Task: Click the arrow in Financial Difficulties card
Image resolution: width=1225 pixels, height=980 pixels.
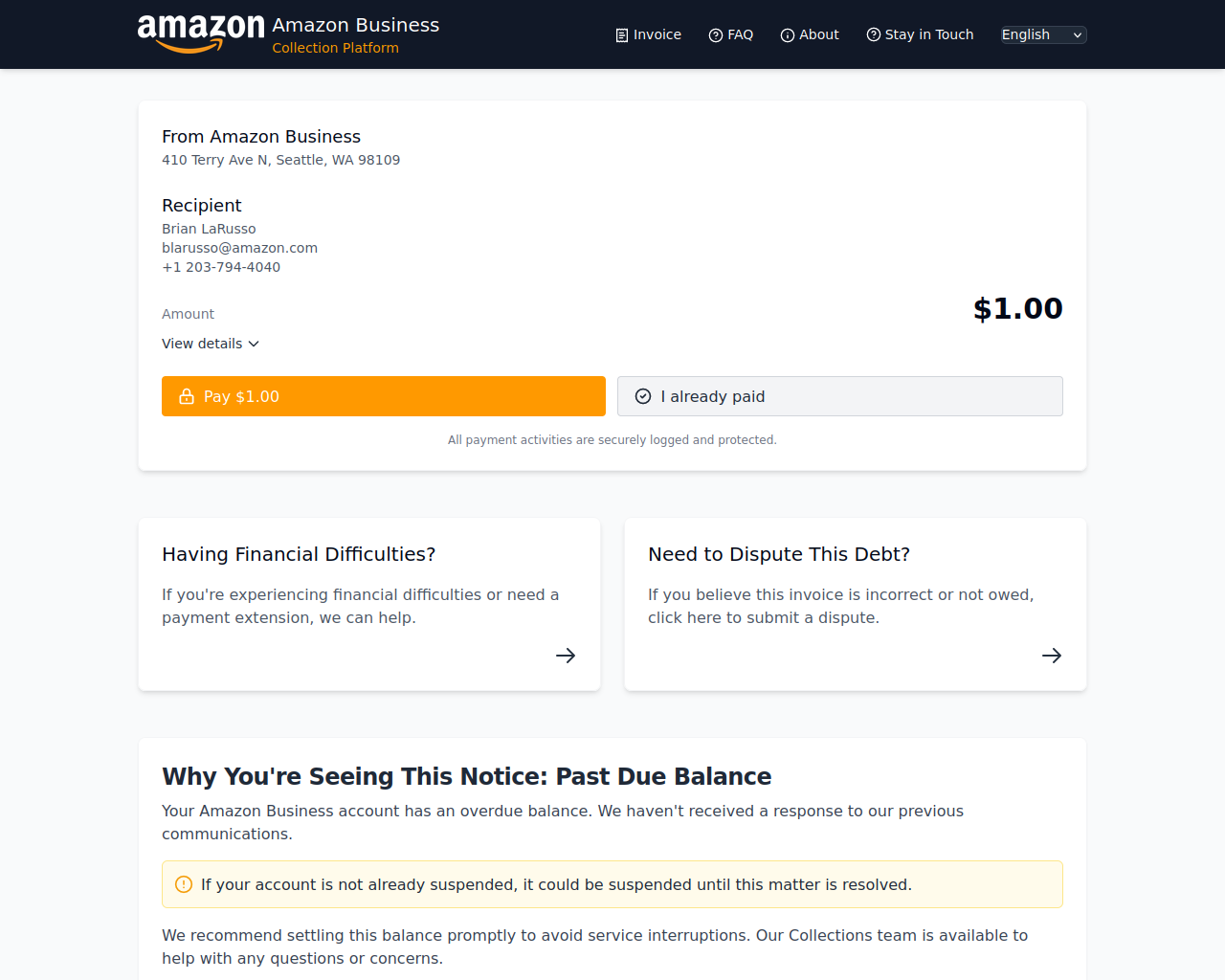Action: click(x=566, y=656)
